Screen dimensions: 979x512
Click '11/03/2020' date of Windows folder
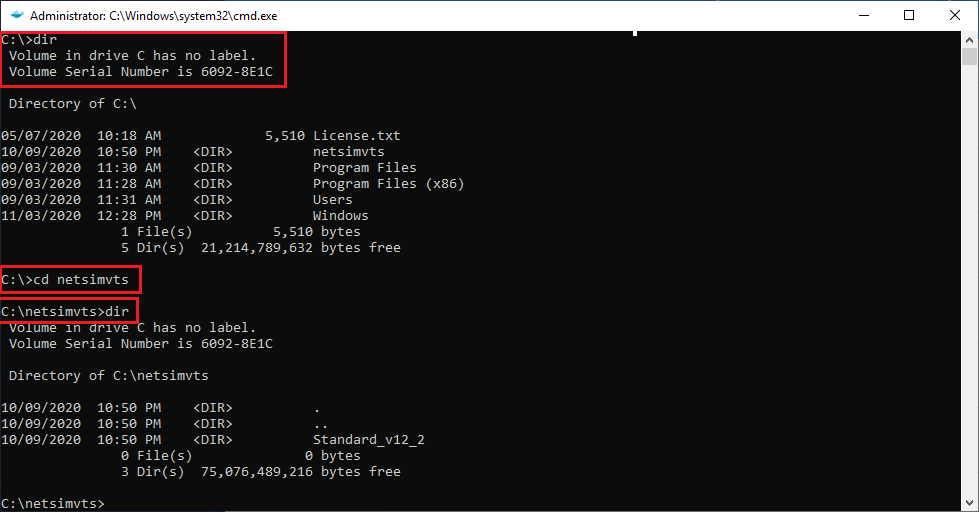pyautogui.click(x=41, y=215)
